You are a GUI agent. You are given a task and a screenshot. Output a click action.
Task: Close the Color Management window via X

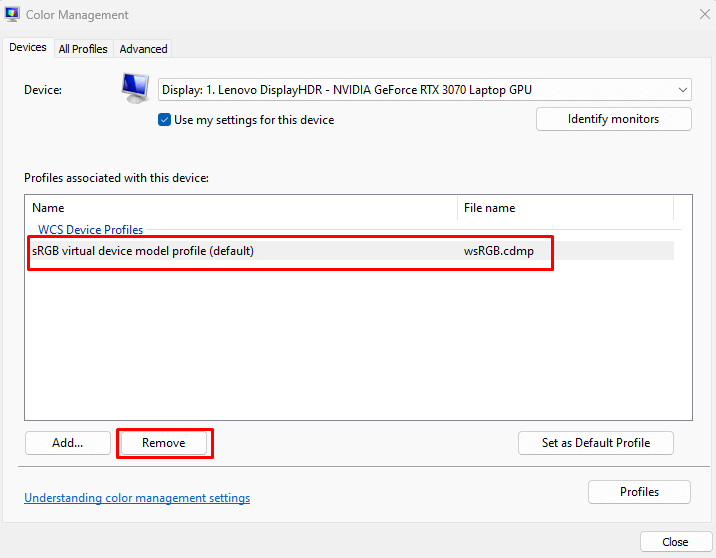(703, 15)
